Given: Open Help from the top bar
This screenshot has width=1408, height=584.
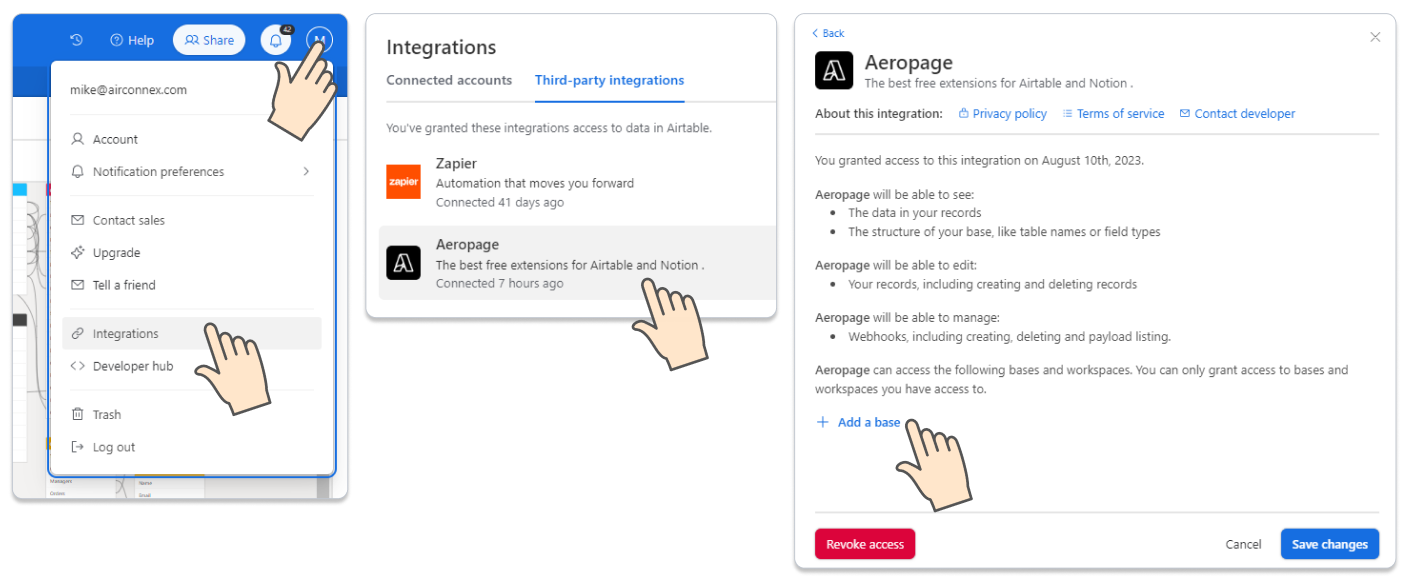Looking at the screenshot, I should [132, 40].
